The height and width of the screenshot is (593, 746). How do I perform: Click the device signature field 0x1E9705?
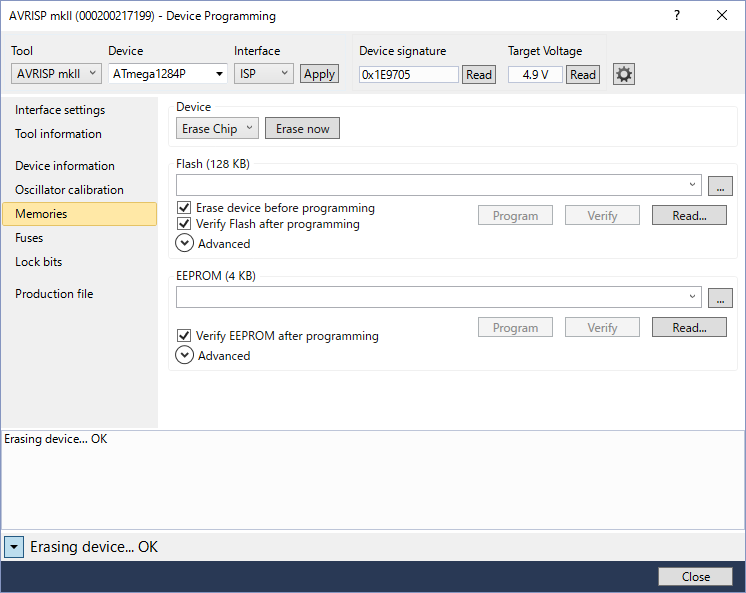tap(409, 75)
